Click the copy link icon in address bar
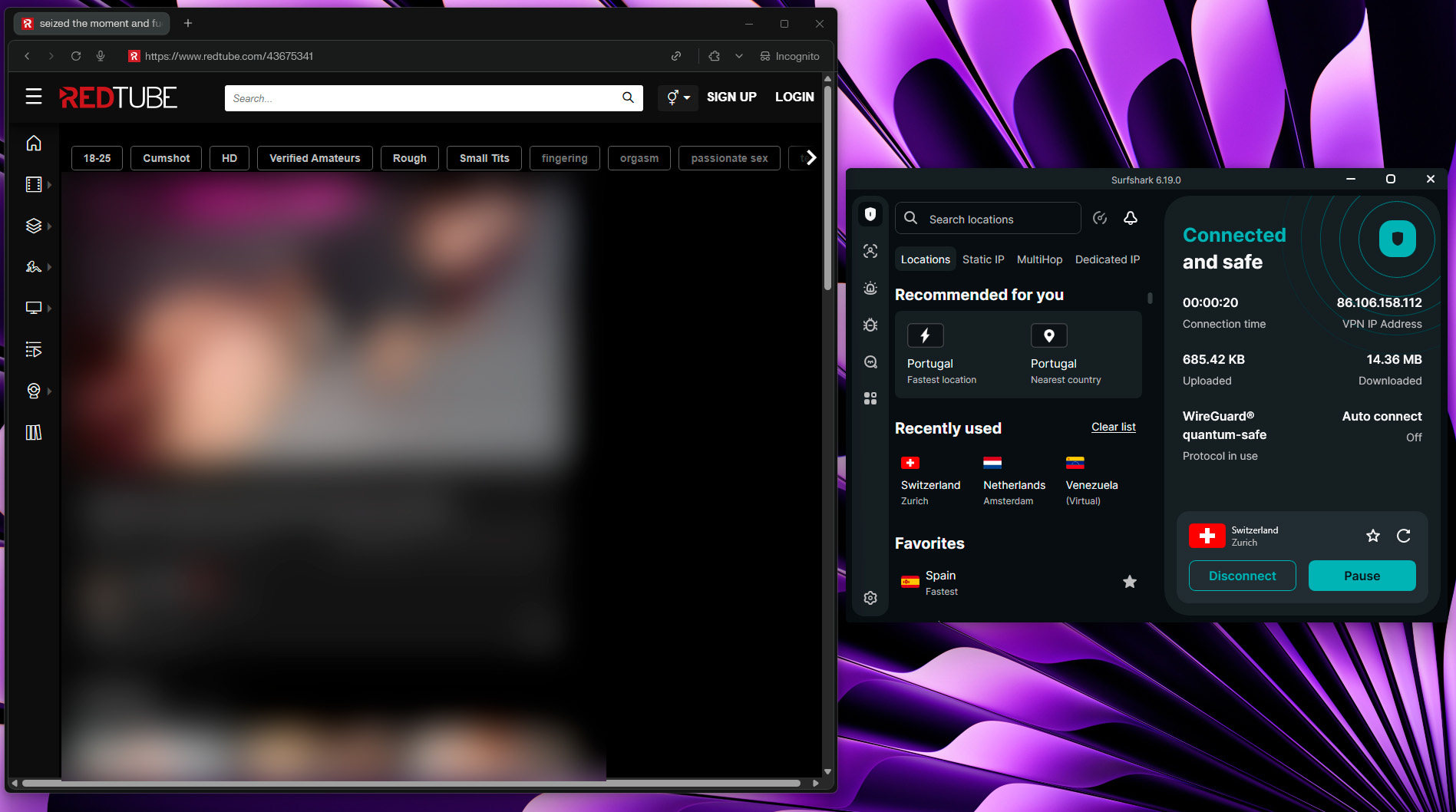The height and width of the screenshot is (812, 1456). click(676, 56)
